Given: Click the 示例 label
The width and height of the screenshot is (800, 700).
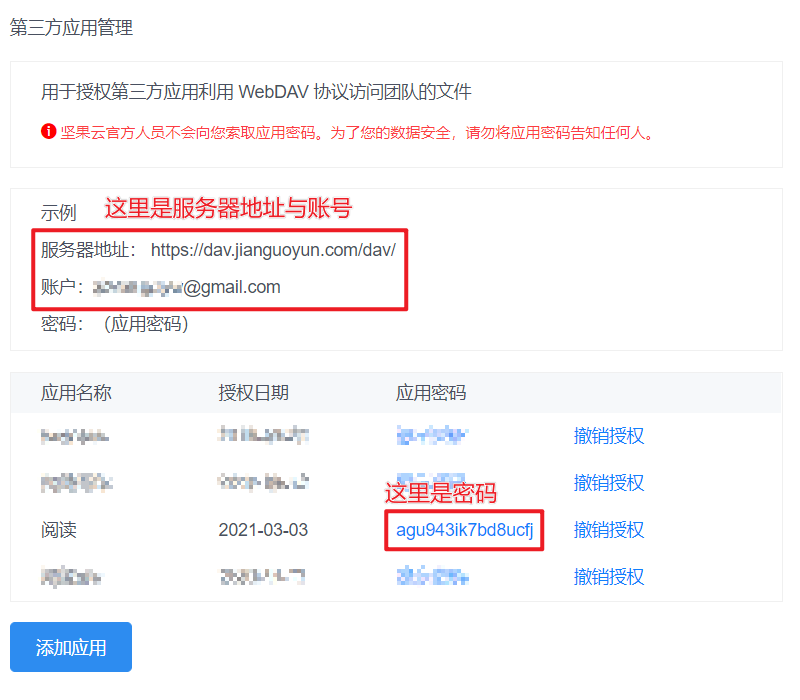Looking at the screenshot, I should [59, 212].
